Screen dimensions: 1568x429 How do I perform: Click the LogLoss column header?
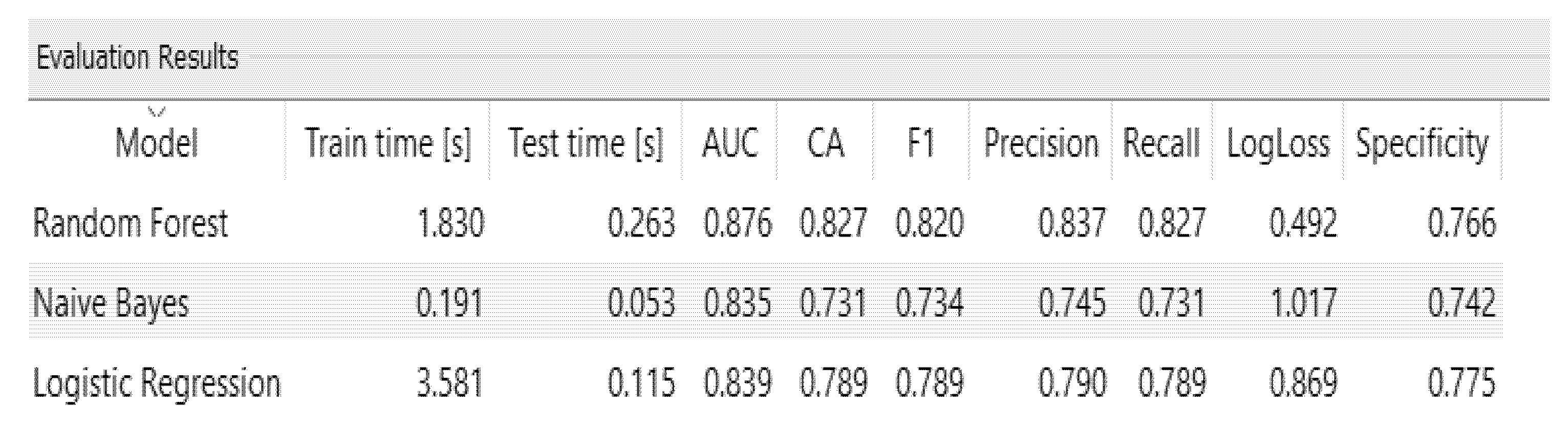(x=1278, y=144)
